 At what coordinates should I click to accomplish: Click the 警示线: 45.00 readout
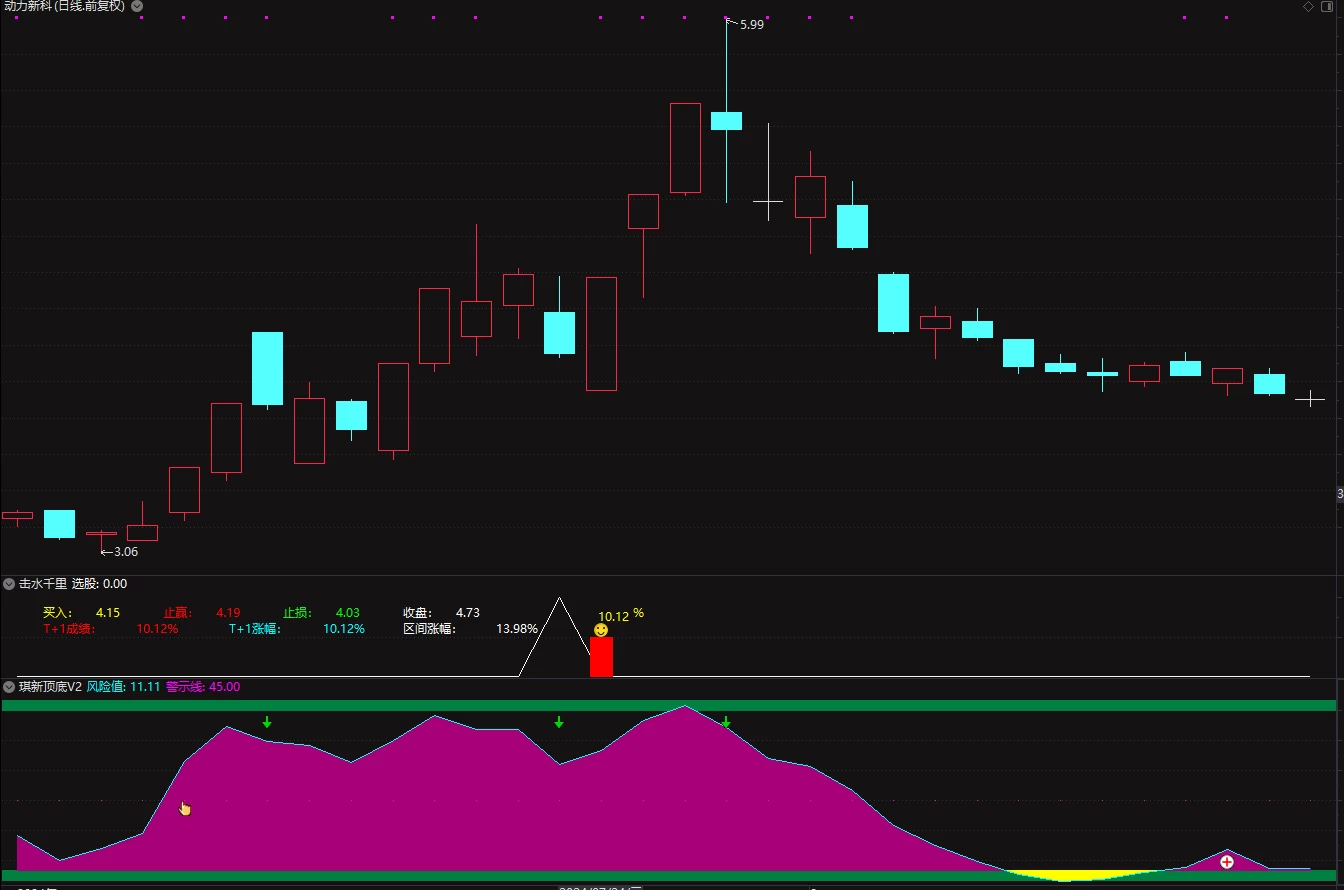203,686
